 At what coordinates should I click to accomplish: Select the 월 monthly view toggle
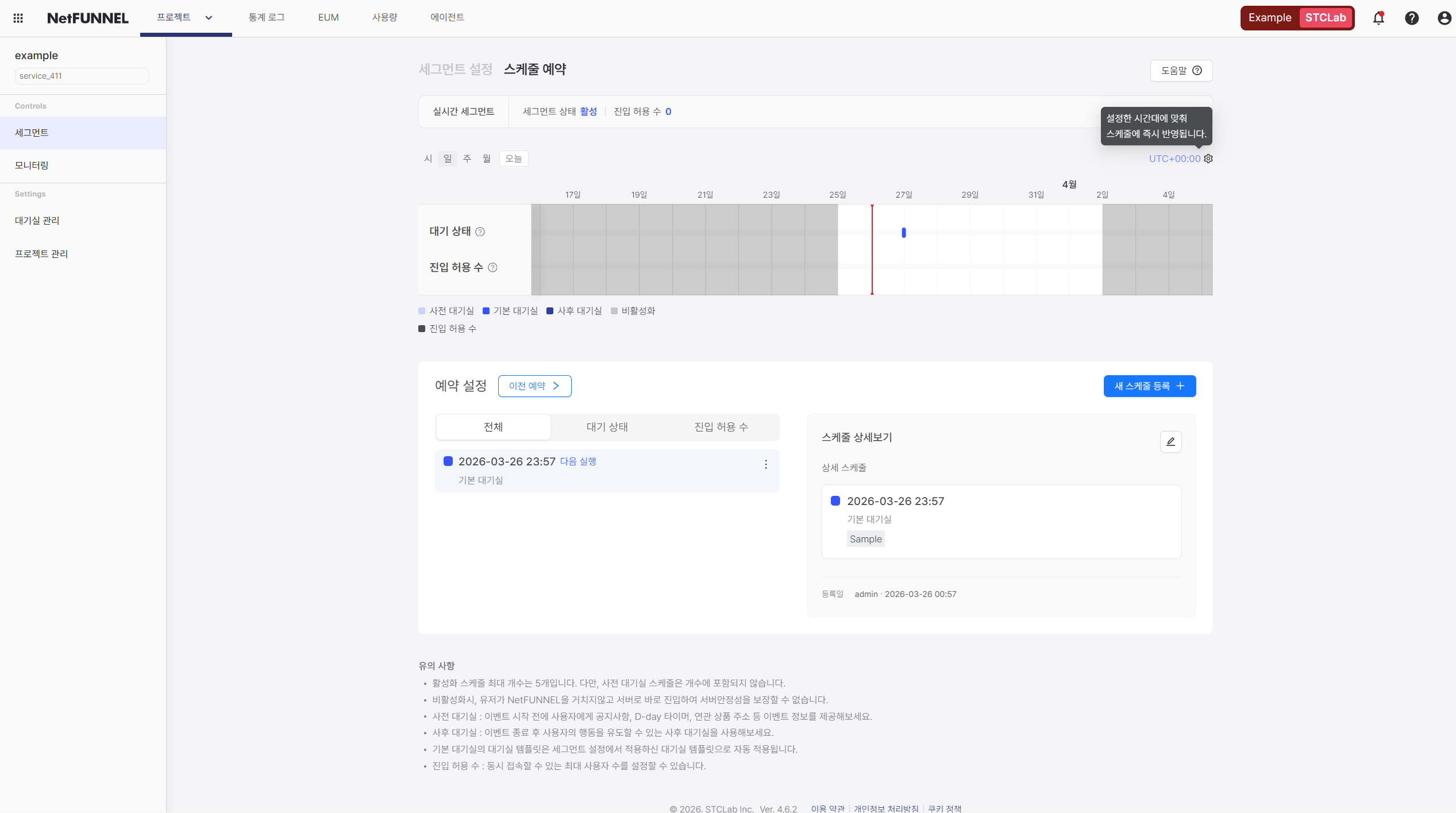(x=486, y=159)
